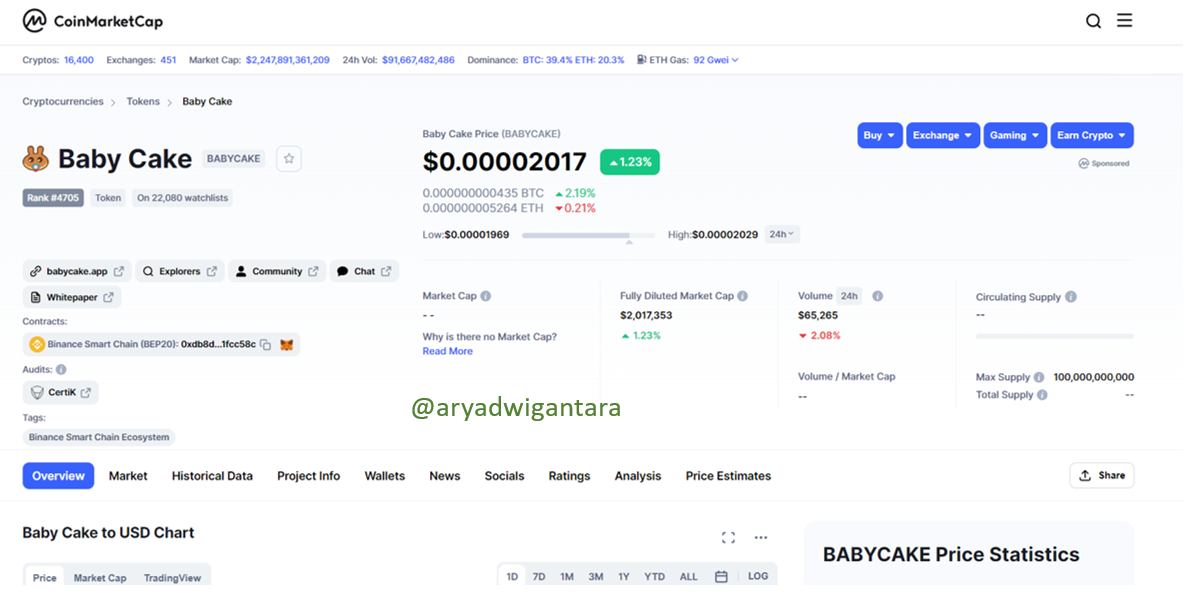Image resolution: width=1187 pixels, height=616 pixels.
Task: Set chart range to 1M
Action: (x=567, y=577)
